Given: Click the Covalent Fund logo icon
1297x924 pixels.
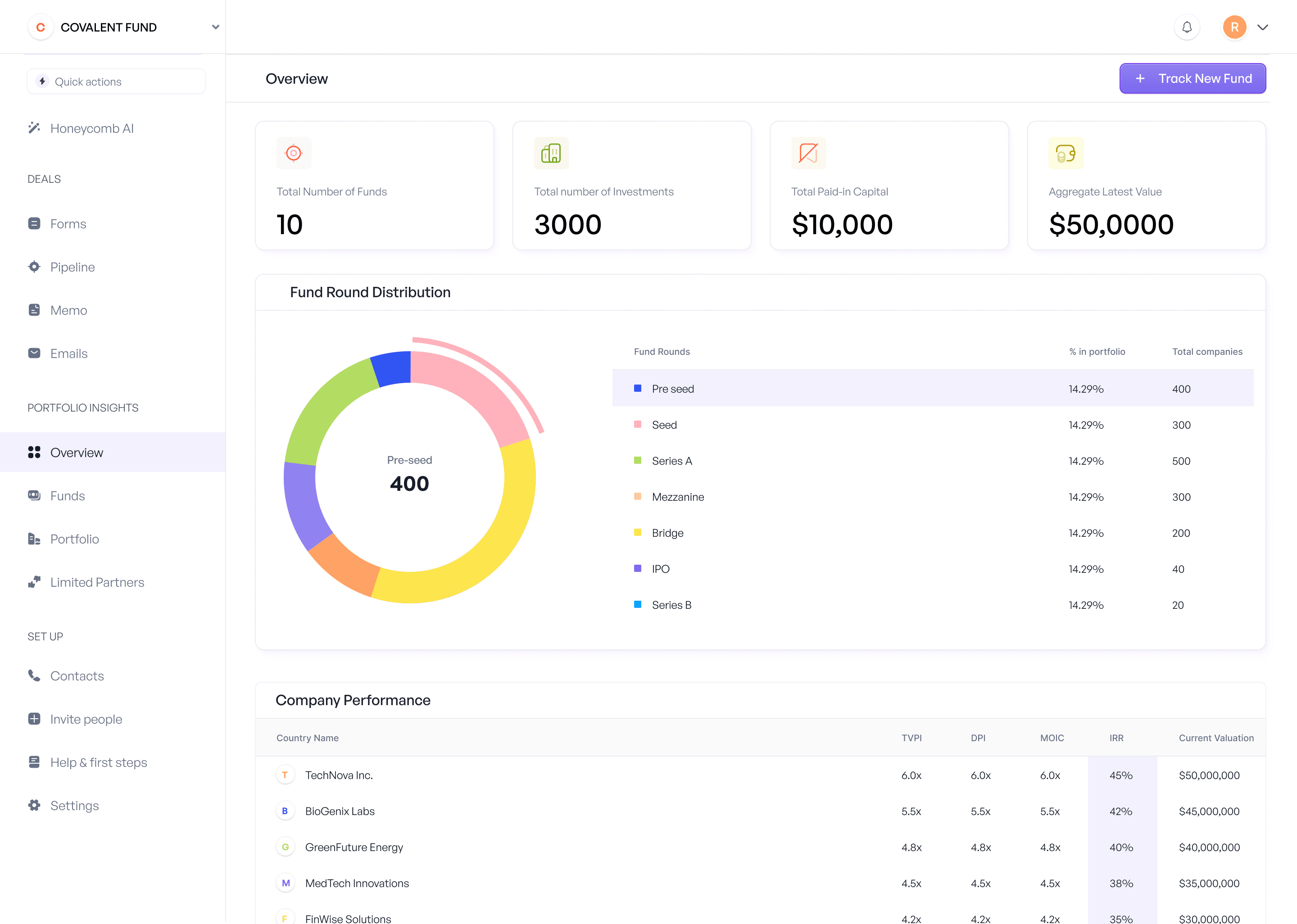Looking at the screenshot, I should (x=41, y=27).
